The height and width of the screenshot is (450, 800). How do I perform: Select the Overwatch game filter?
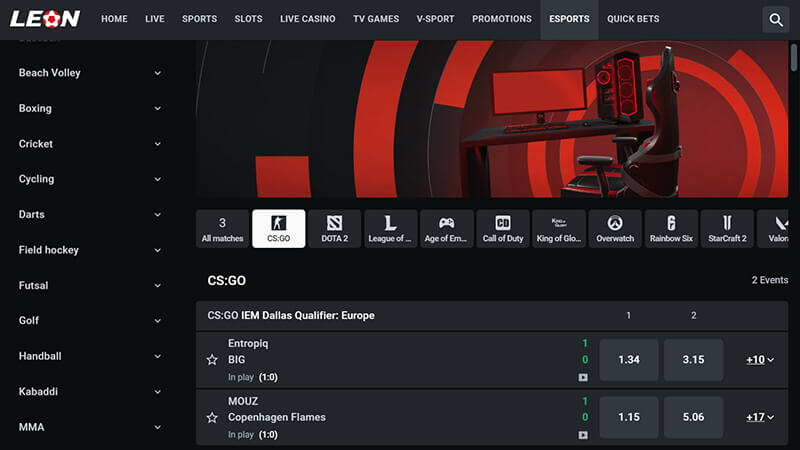click(615, 229)
